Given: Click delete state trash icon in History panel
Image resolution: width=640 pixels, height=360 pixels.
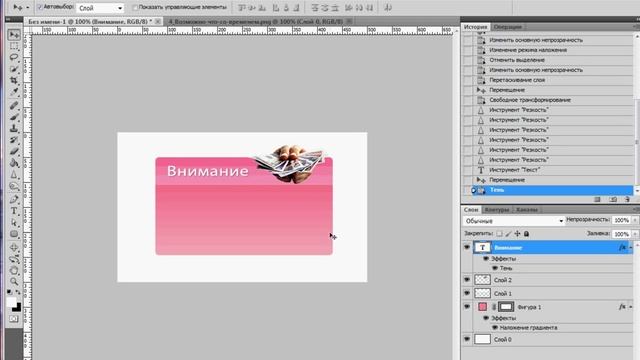Looking at the screenshot, I should (x=627, y=199).
